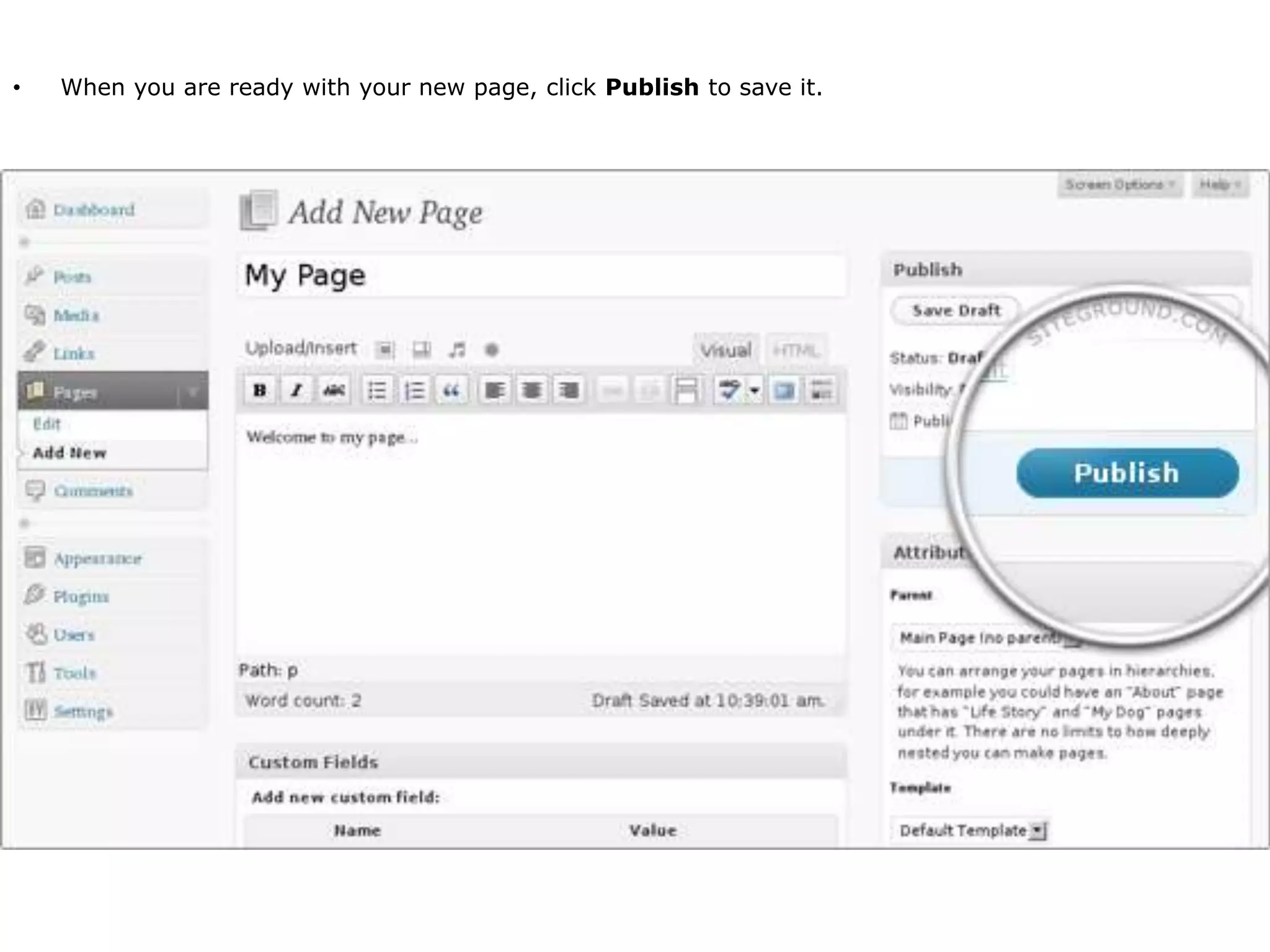Align text left

[494, 390]
